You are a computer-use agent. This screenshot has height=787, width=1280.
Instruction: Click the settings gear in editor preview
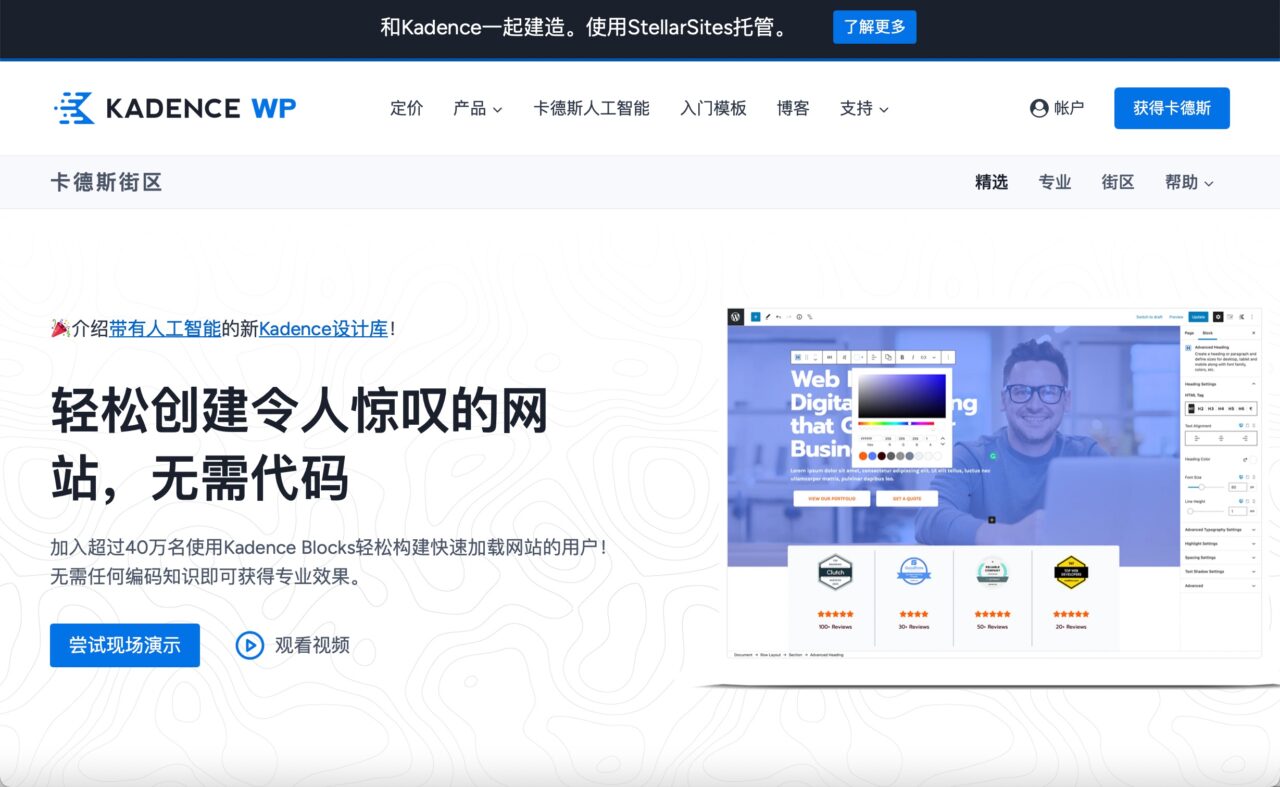click(1218, 316)
